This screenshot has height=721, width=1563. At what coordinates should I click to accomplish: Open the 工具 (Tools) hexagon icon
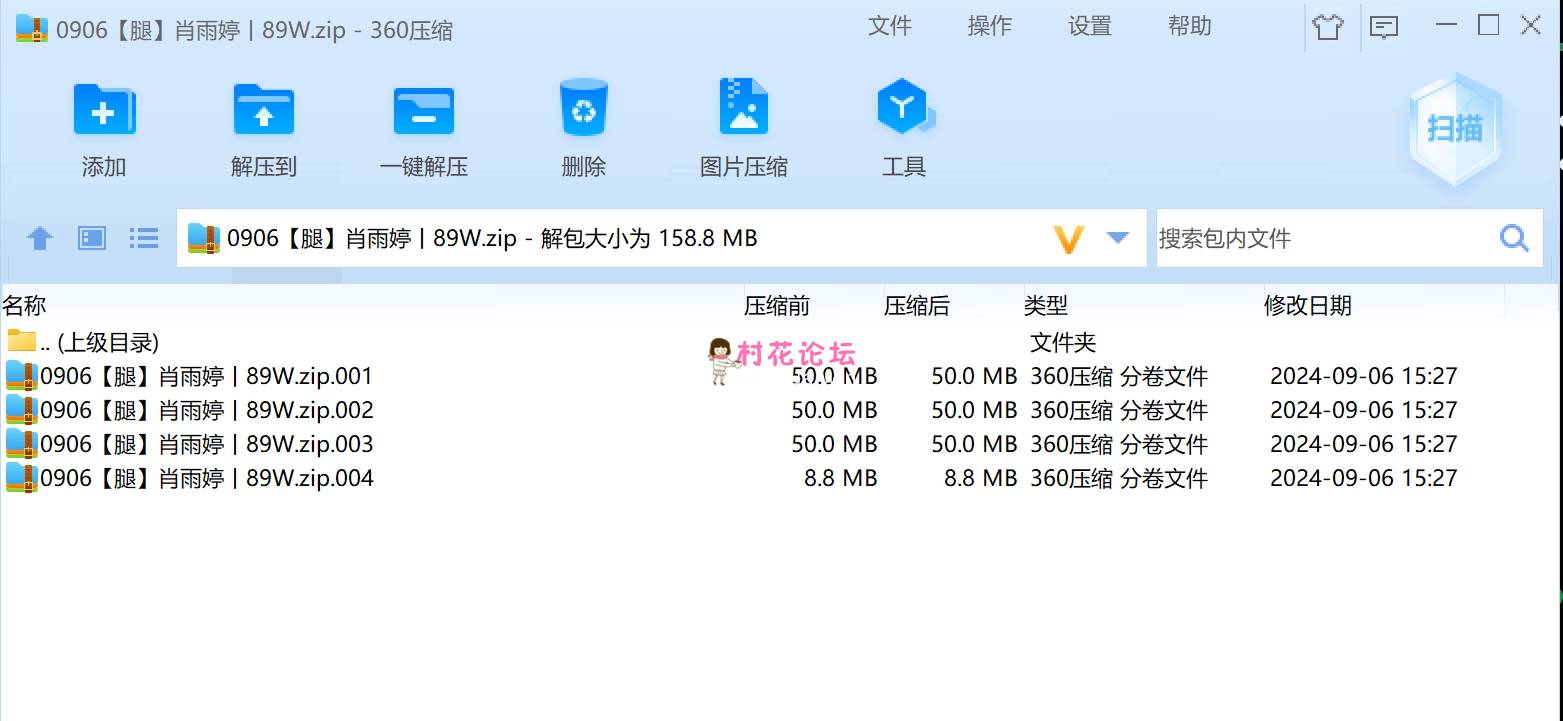(x=905, y=108)
